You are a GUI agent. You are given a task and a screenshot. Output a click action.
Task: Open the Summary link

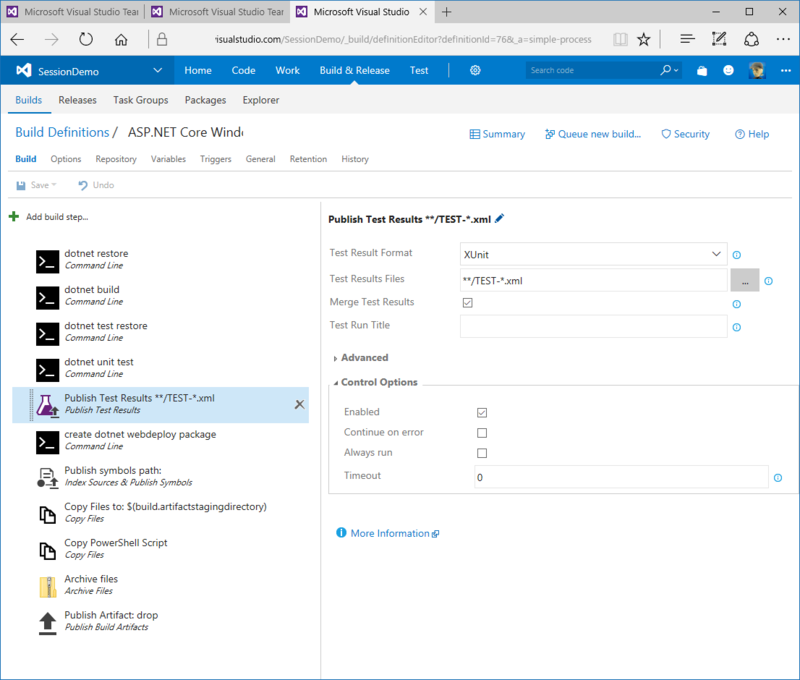point(497,134)
